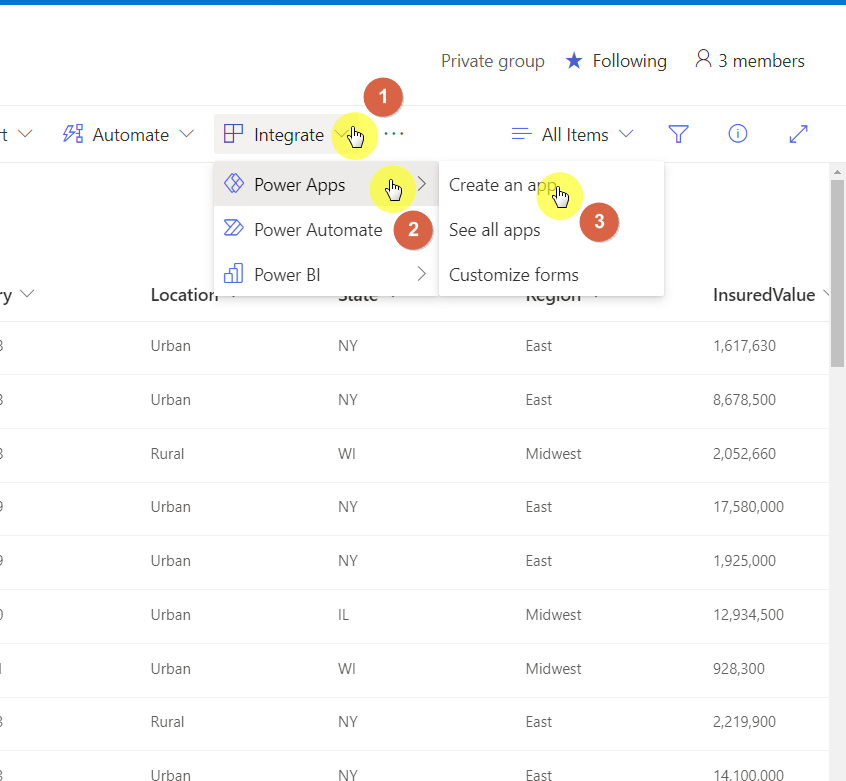Click Rural in the 2,219,900 row

pos(167,722)
